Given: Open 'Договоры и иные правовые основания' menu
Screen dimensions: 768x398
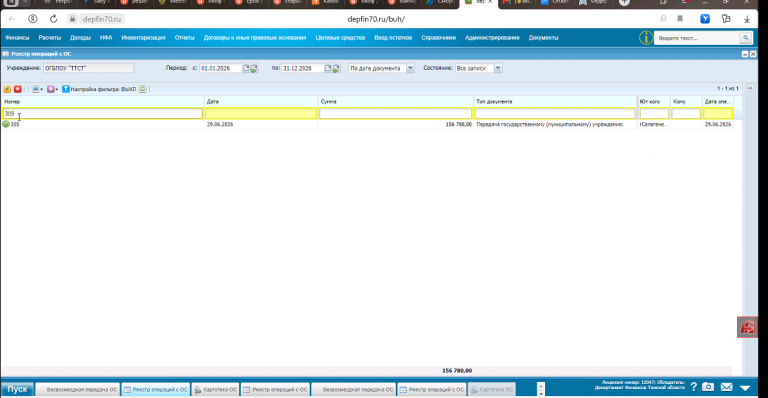Looking at the screenshot, I should 255,38.
